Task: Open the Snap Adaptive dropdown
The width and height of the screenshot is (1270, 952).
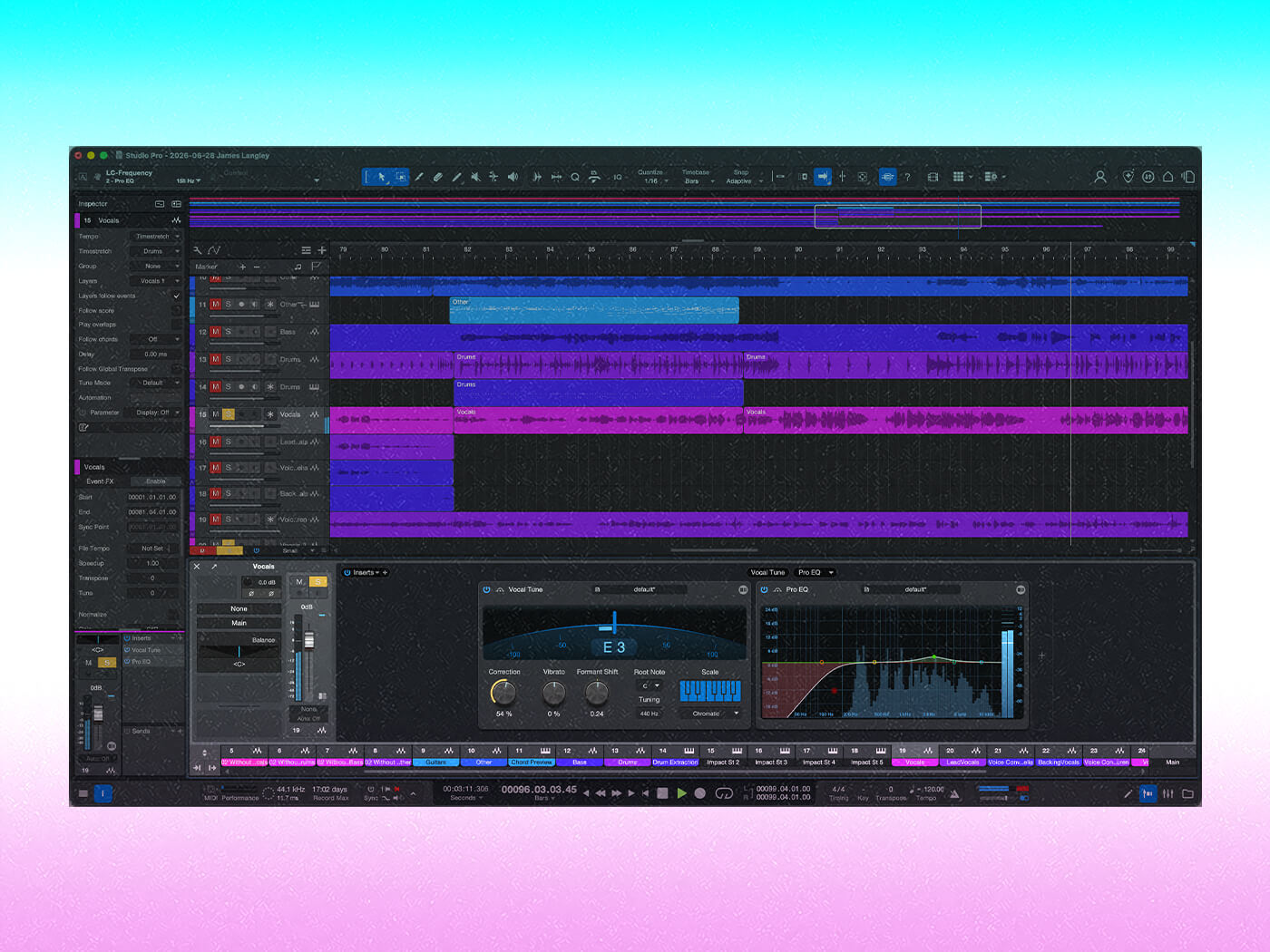Action: 743,180
